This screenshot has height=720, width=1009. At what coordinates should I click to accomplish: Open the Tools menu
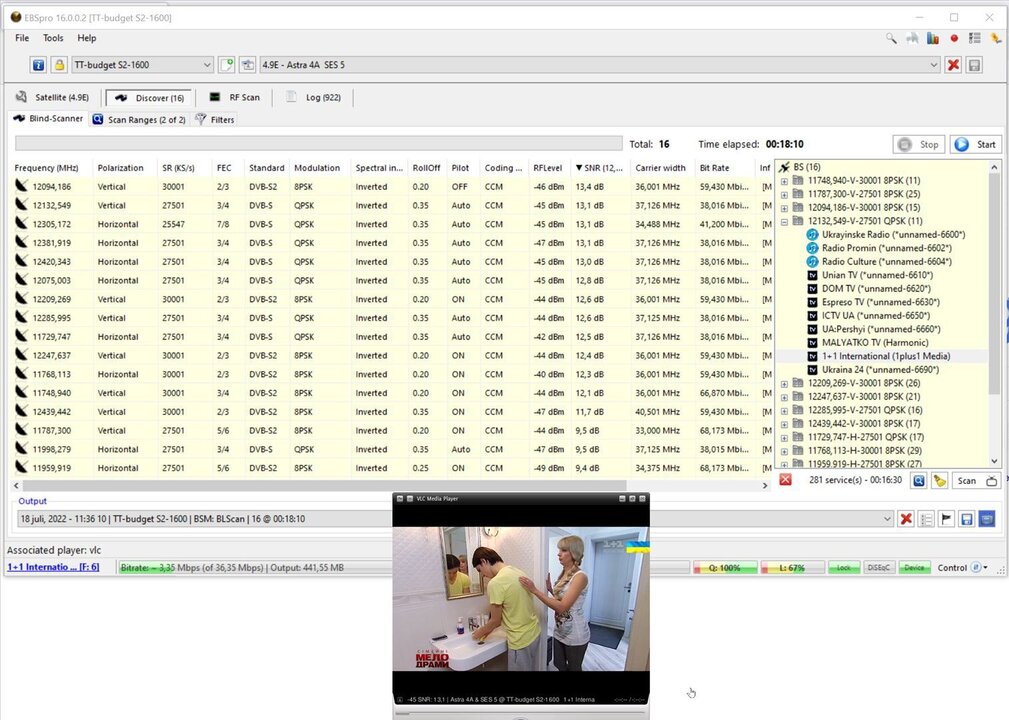(53, 38)
